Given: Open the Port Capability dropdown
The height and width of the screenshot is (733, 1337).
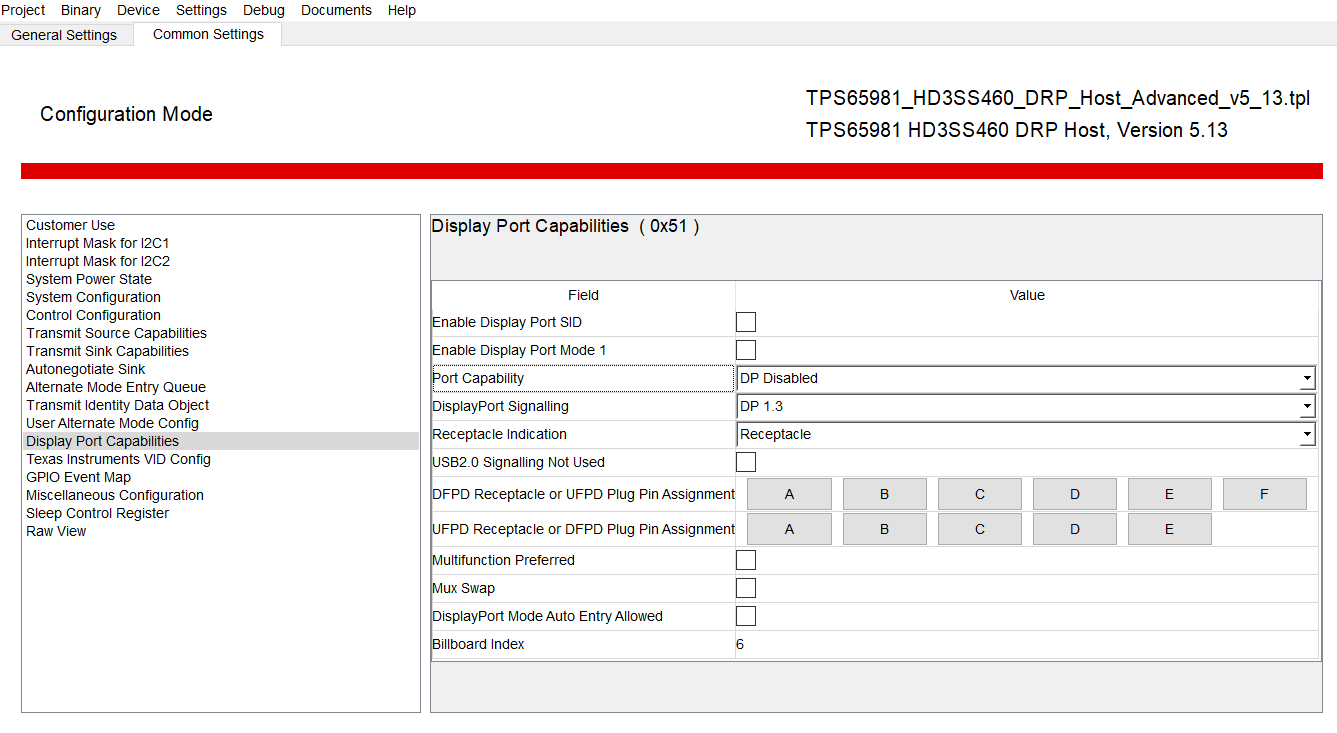Looking at the screenshot, I should tap(1026, 378).
